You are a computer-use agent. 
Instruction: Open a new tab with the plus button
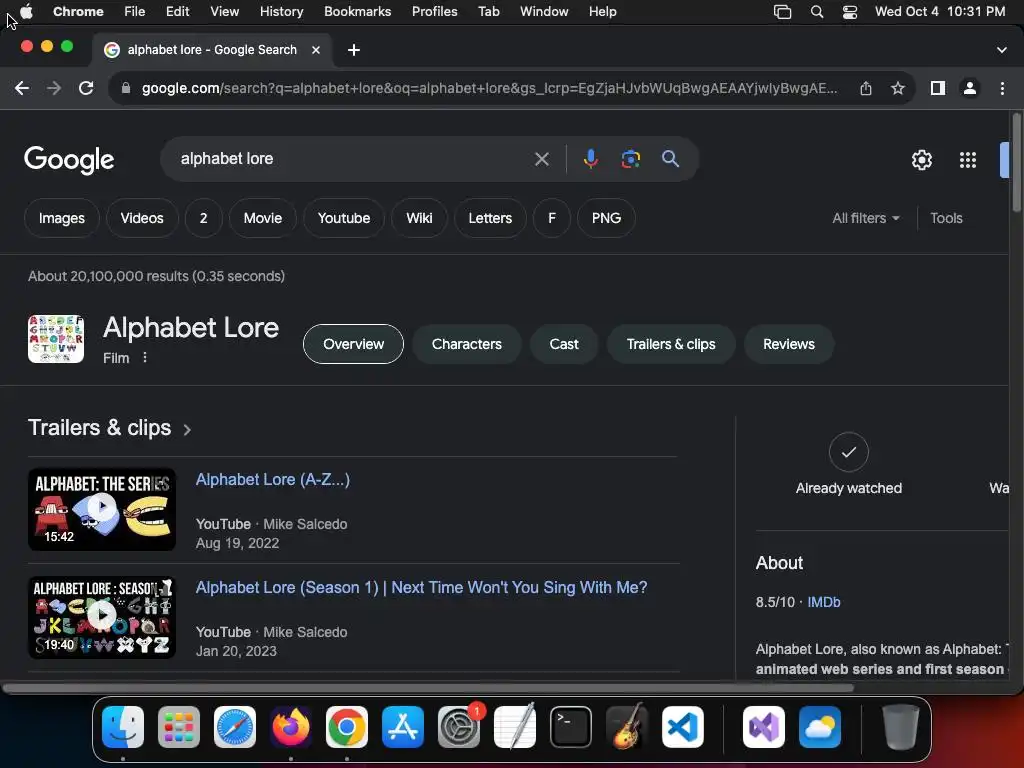tap(354, 50)
